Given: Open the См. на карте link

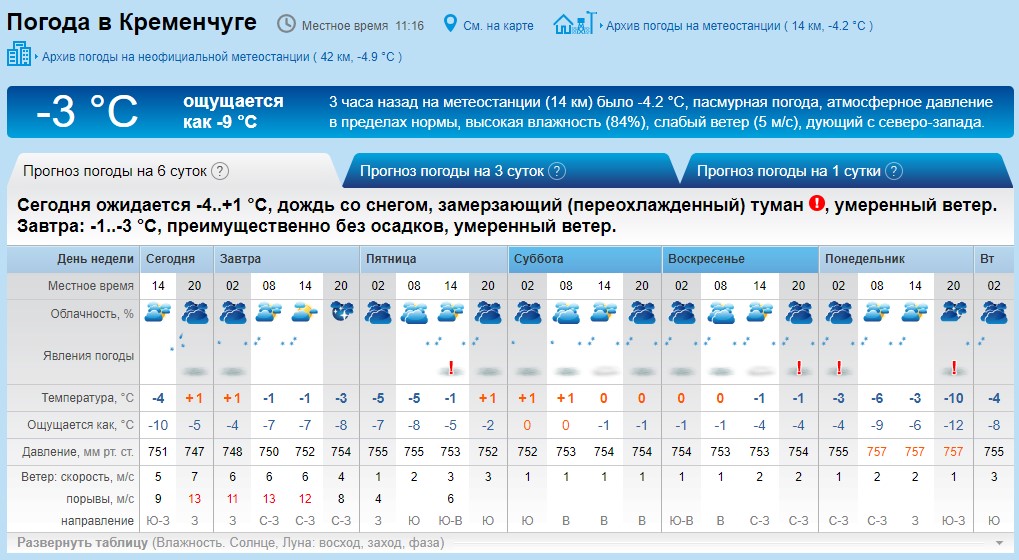Looking at the screenshot, I should (498, 25).
